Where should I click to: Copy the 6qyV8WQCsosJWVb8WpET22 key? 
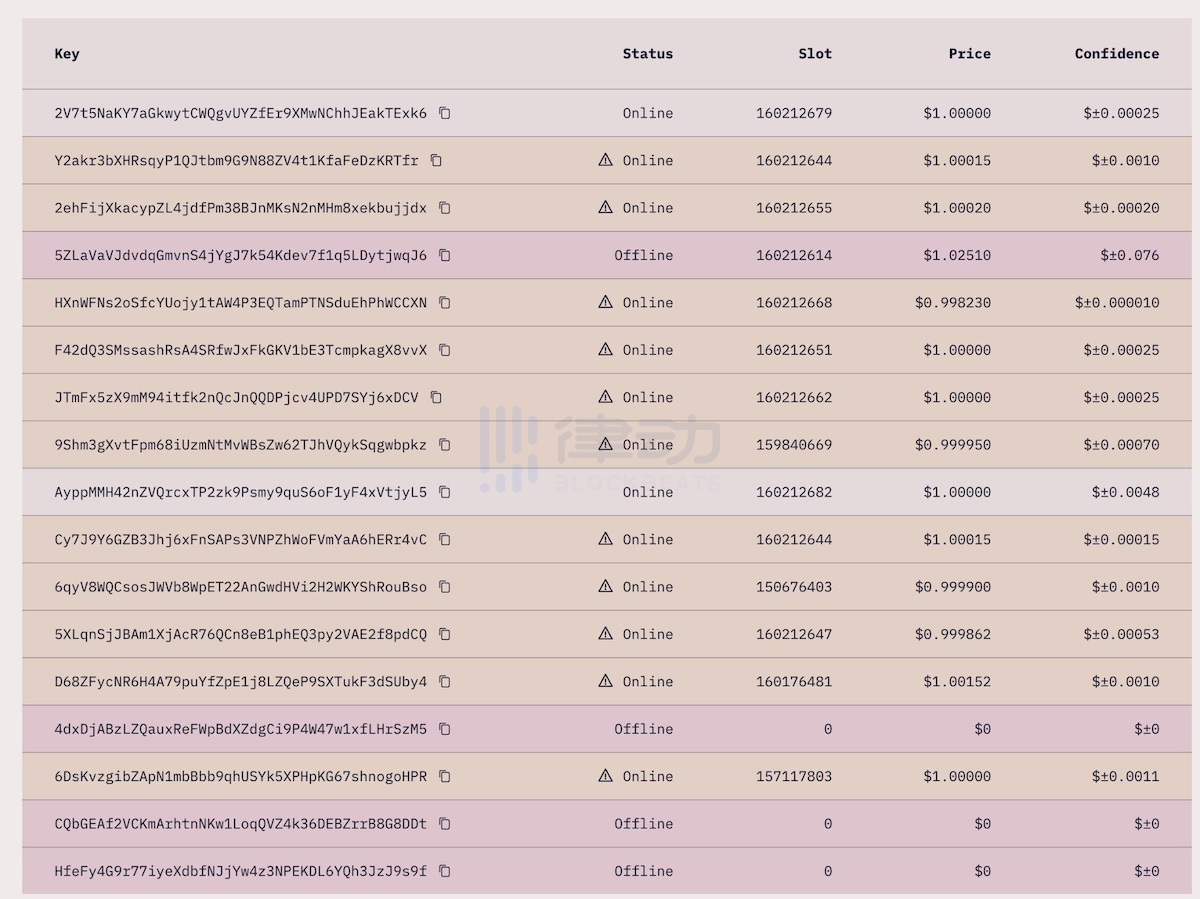pos(445,587)
